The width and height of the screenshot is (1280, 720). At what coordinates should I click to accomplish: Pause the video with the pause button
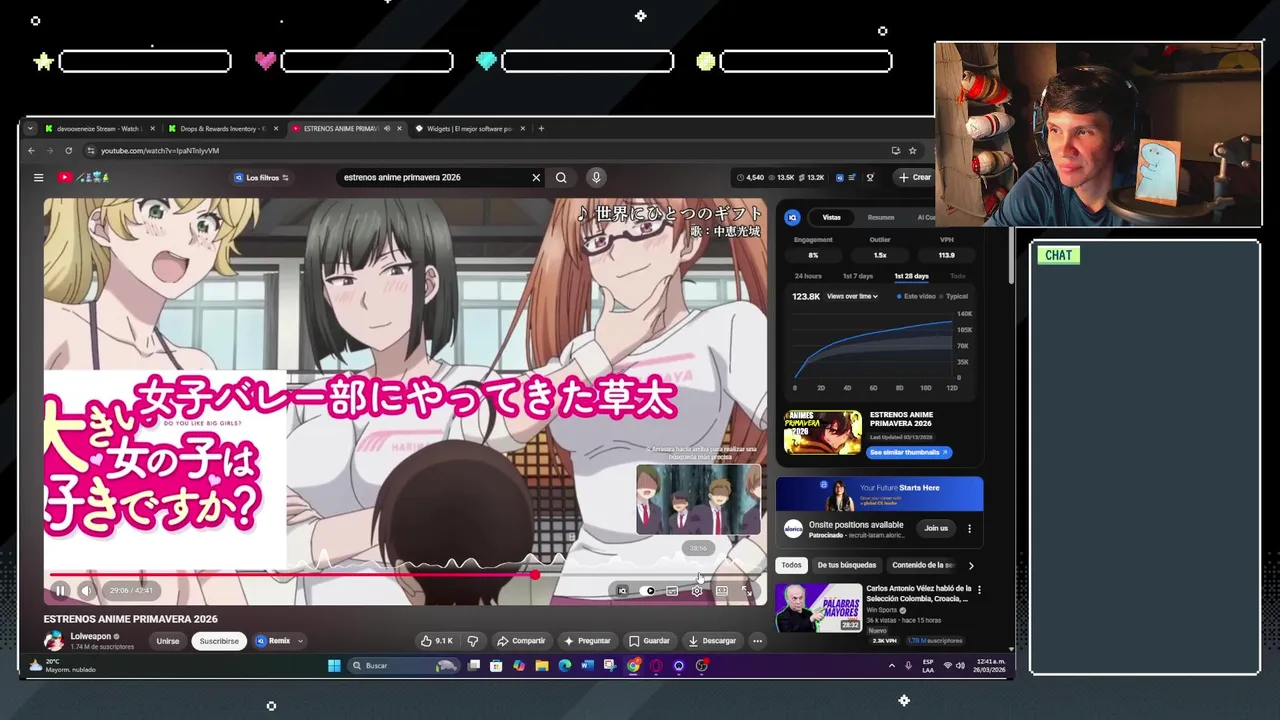click(x=60, y=591)
